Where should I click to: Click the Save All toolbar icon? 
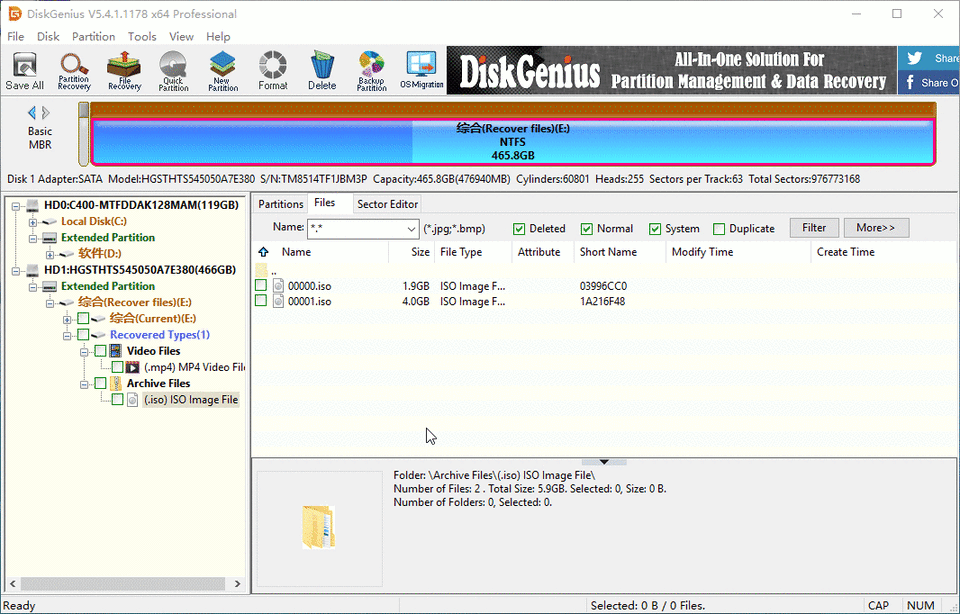24,70
